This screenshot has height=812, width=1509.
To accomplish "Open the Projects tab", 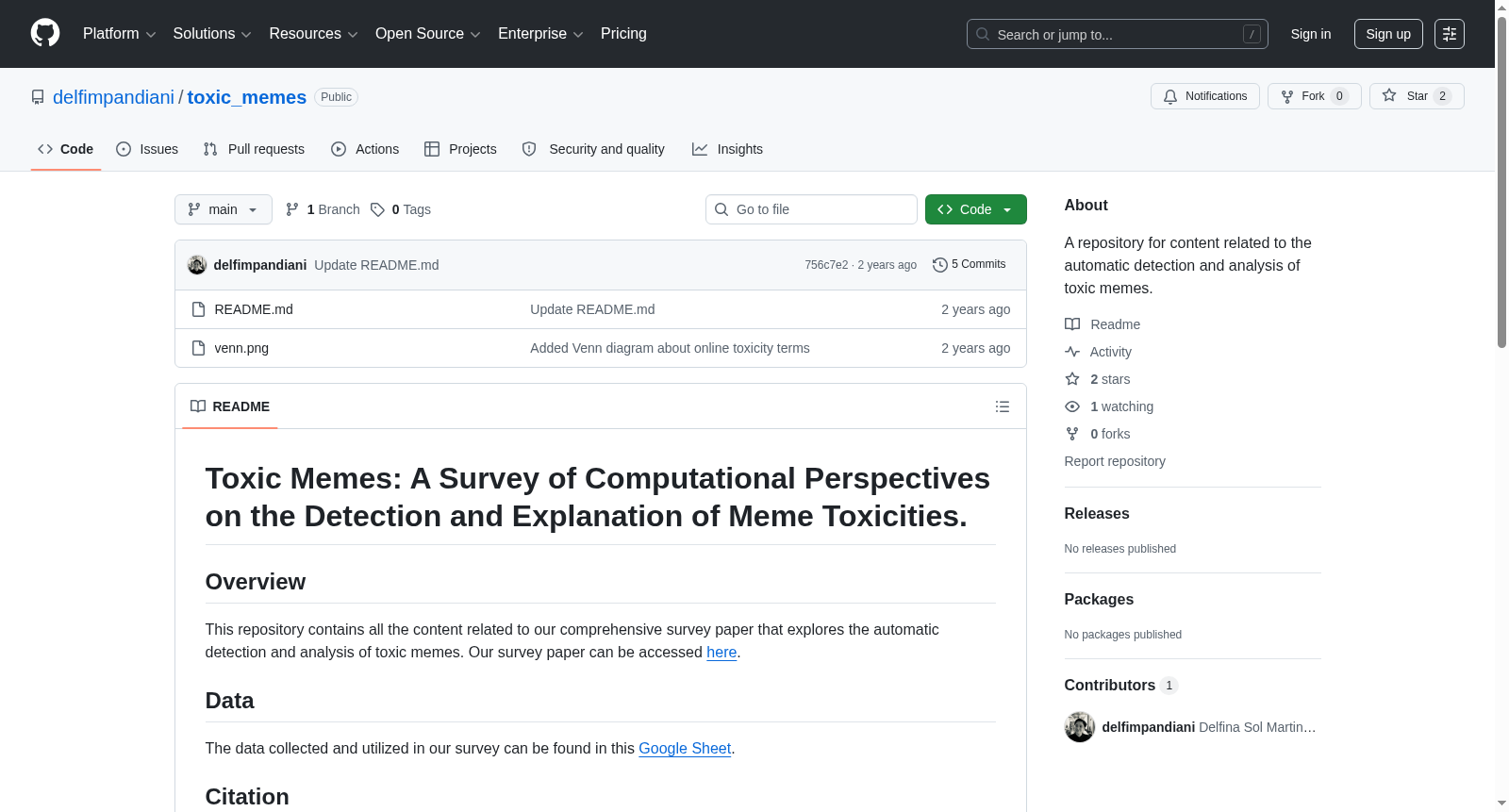I will coord(460,149).
